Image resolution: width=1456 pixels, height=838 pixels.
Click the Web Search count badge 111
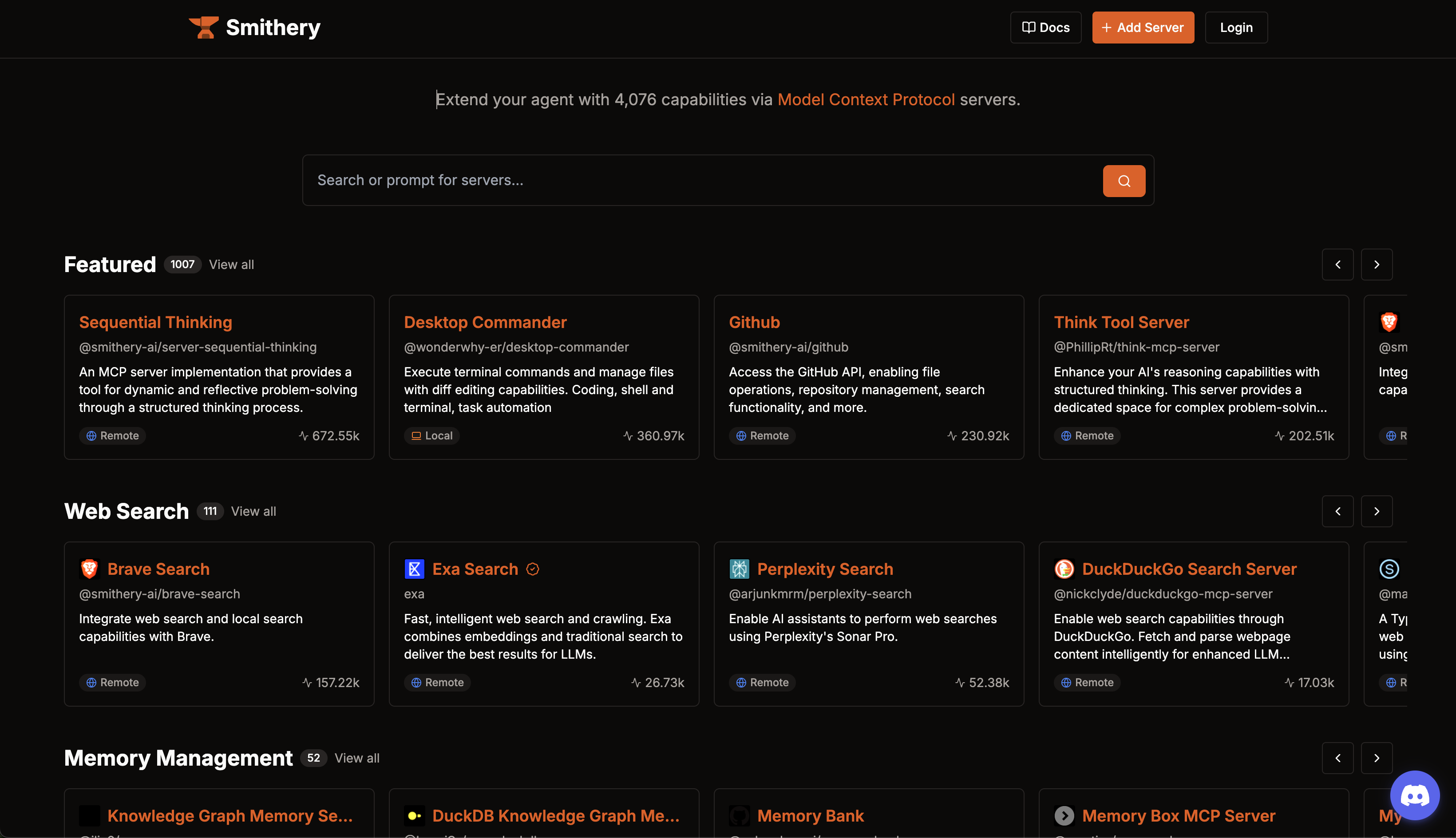pos(210,512)
